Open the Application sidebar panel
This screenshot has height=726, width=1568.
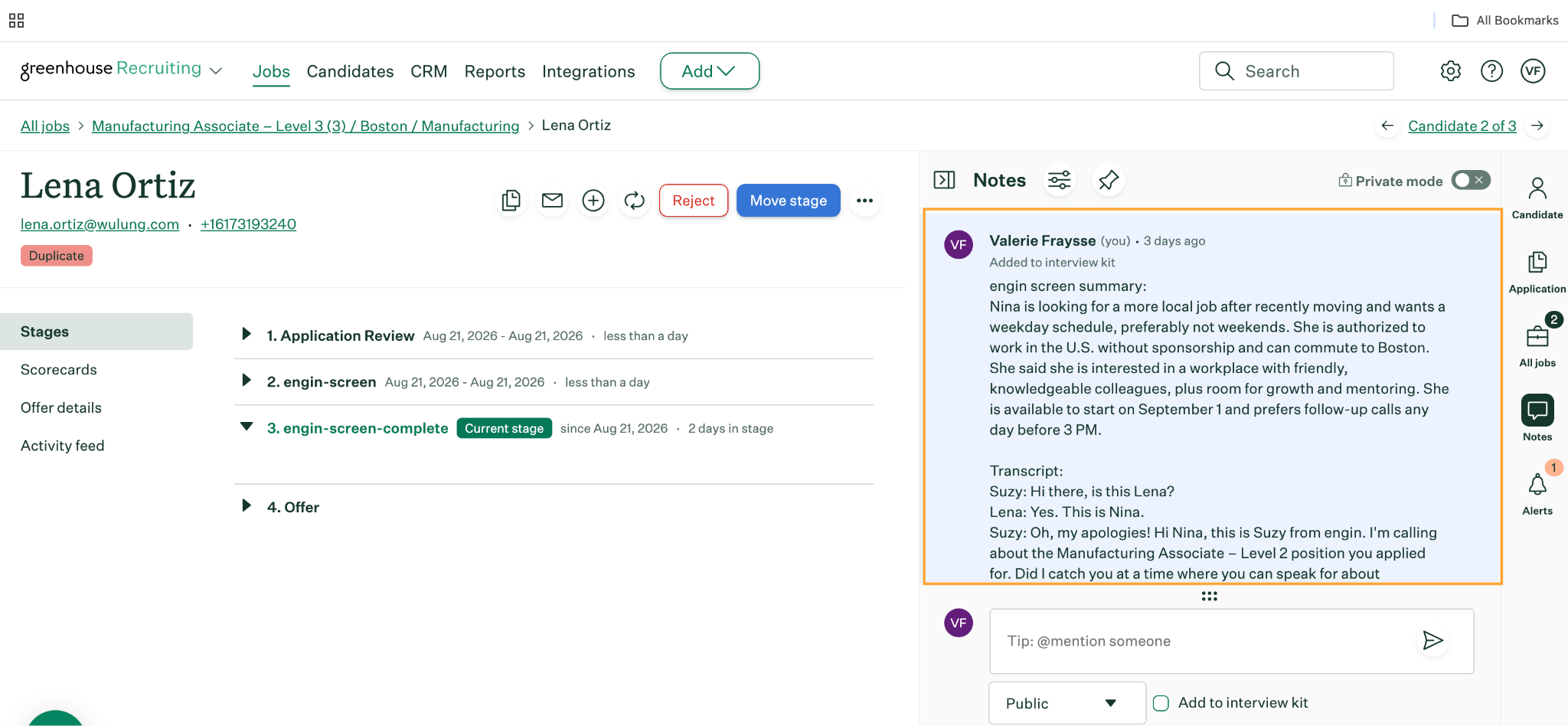(x=1537, y=272)
